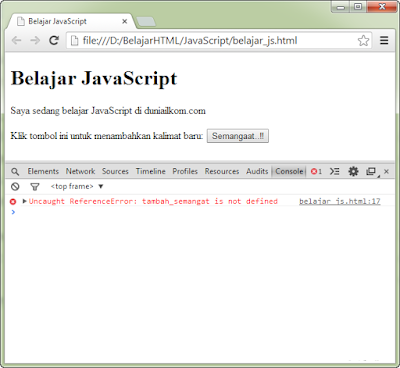Select the Console tab

289,171
